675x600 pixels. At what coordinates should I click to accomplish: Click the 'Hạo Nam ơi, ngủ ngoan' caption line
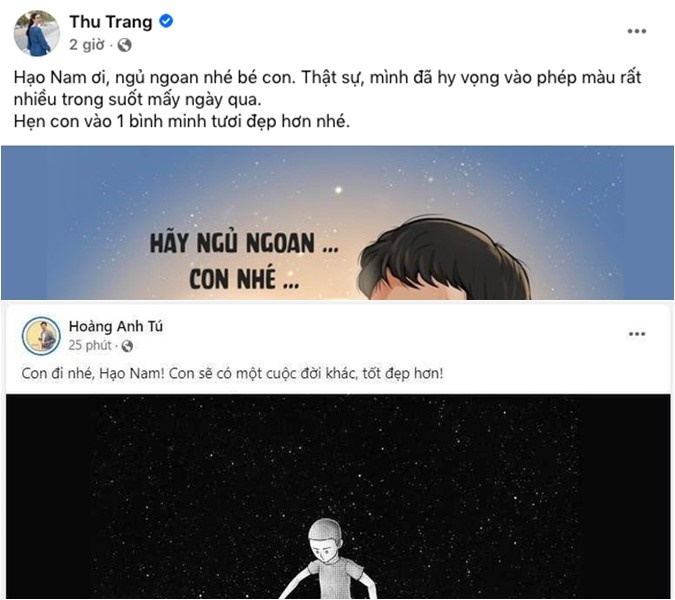(x=327, y=78)
